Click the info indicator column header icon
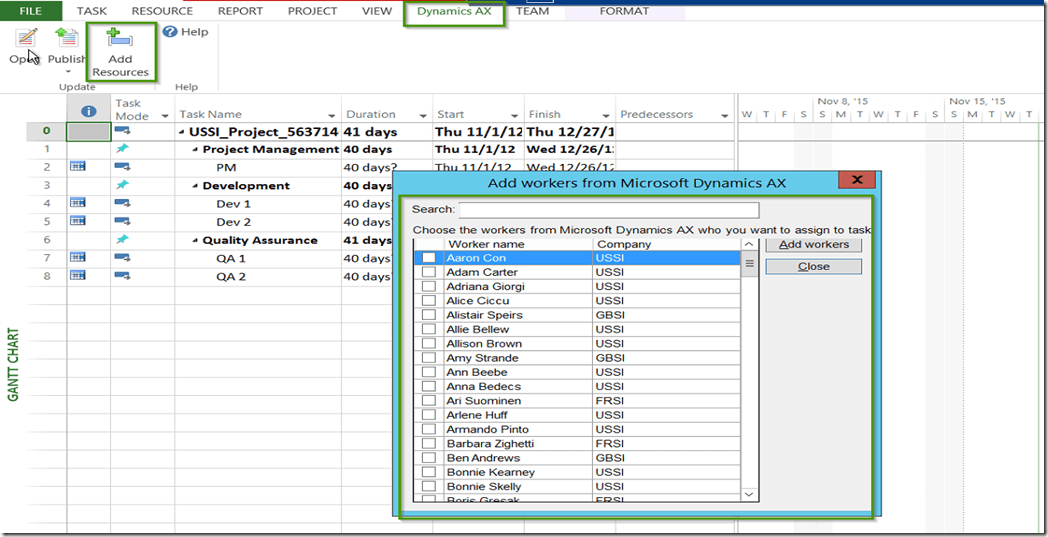1048x537 pixels. coord(88,111)
